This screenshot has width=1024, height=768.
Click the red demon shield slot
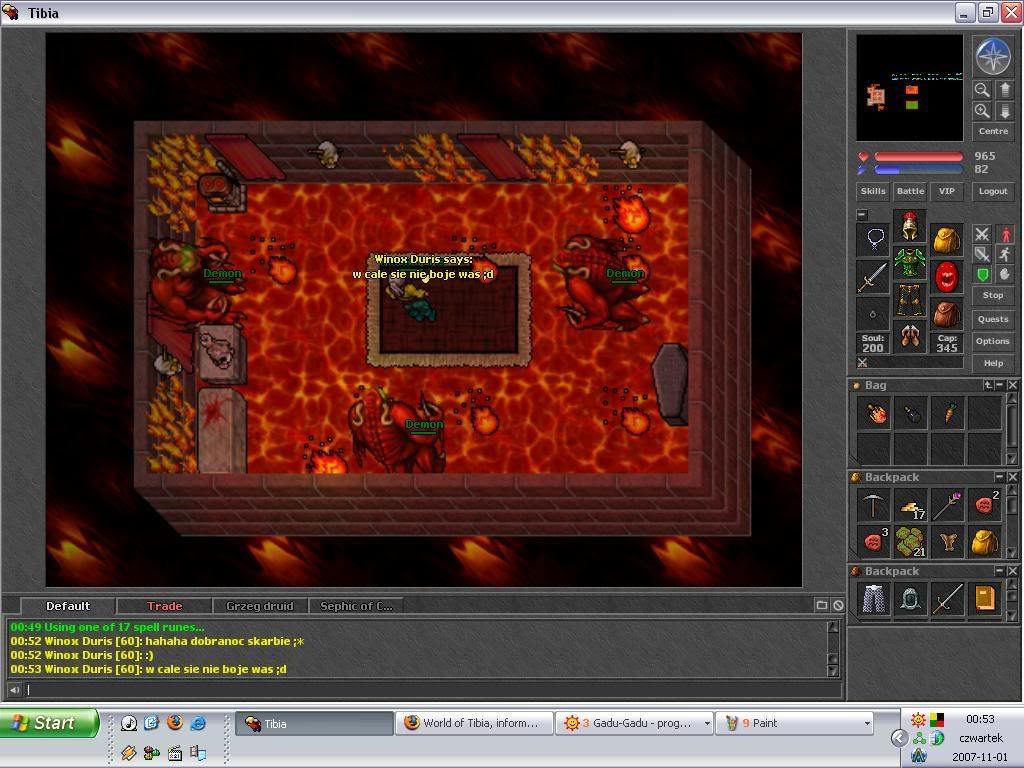click(946, 277)
